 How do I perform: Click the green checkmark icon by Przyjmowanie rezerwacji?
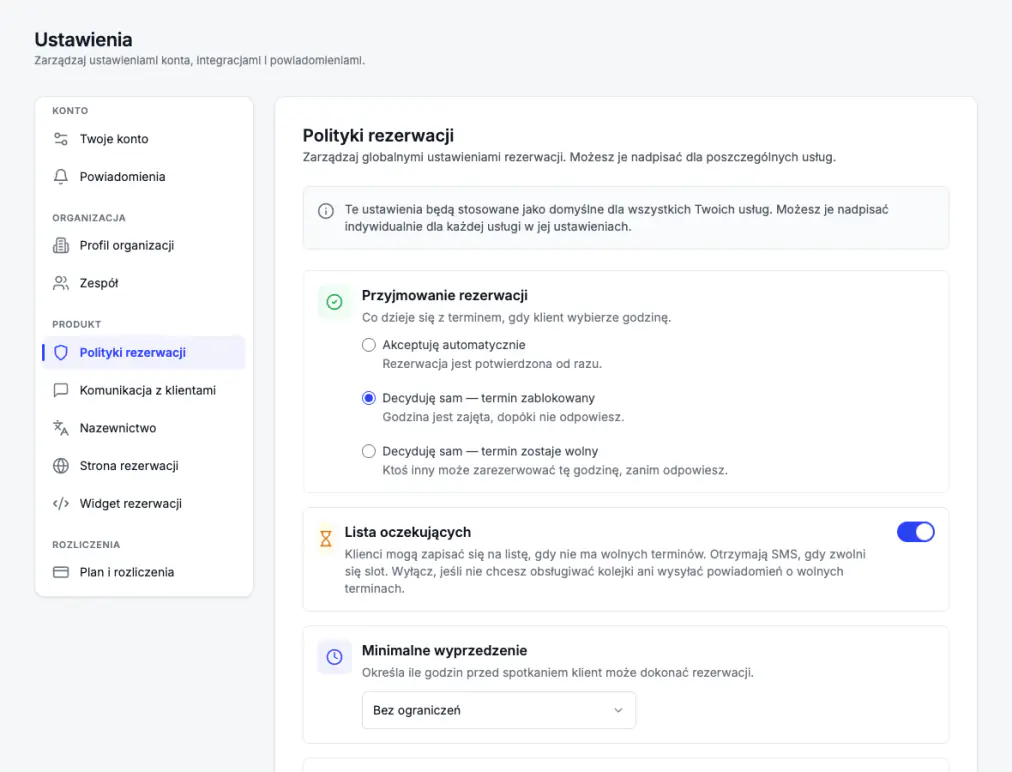click(x=334, y=301)
